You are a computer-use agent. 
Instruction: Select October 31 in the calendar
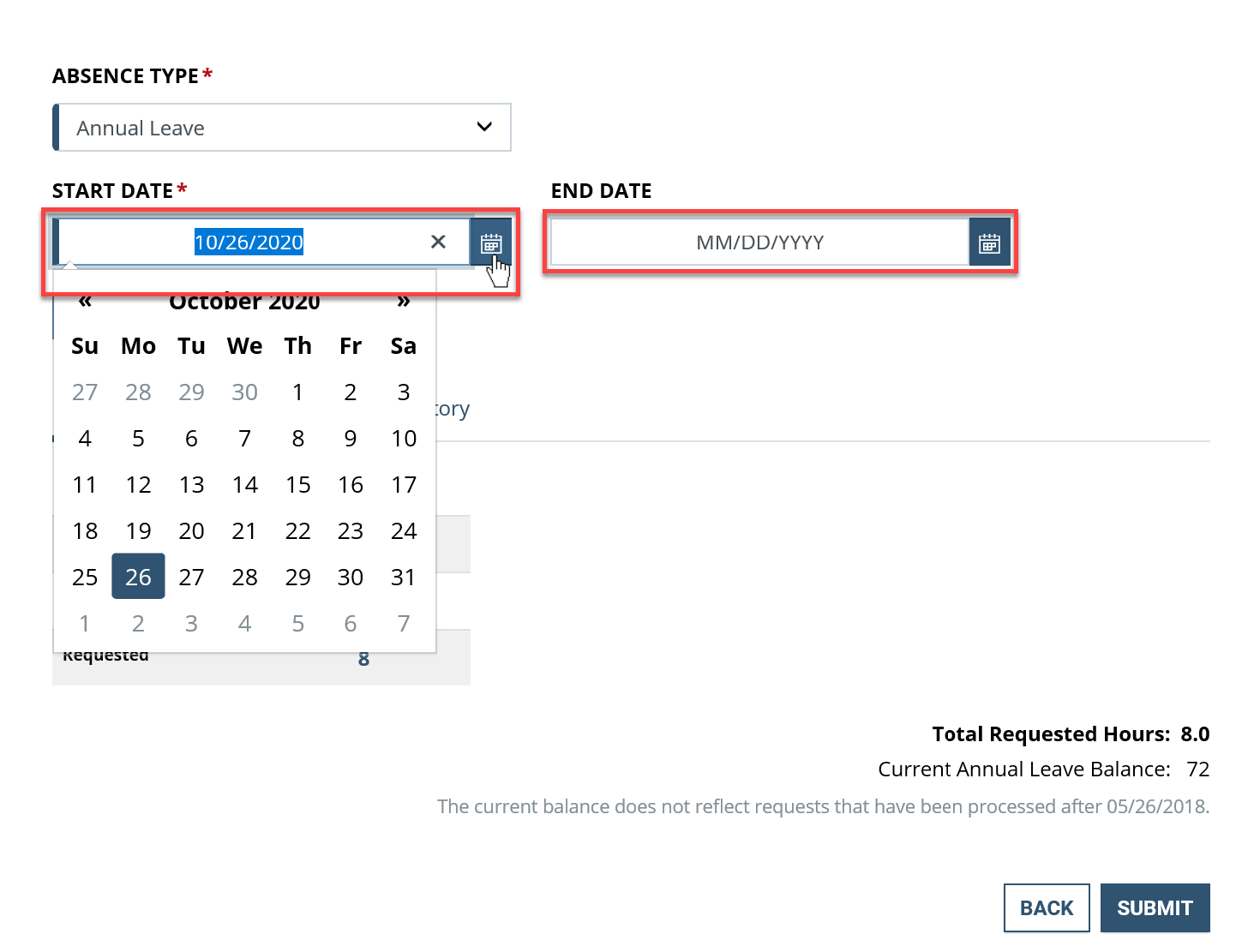coord(403,576)
